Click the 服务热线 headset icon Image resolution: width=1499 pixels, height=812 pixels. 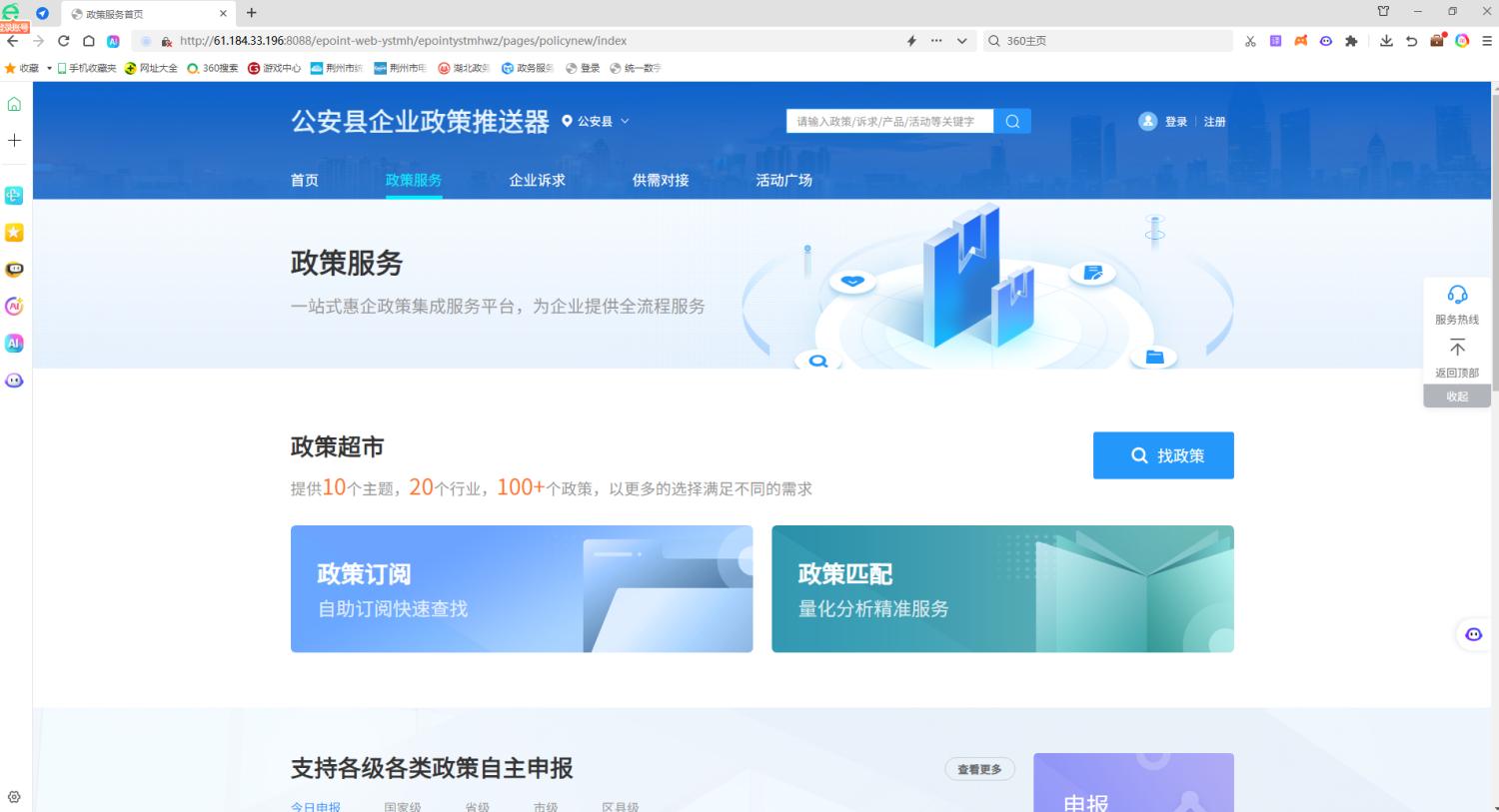coord(1457,295)
